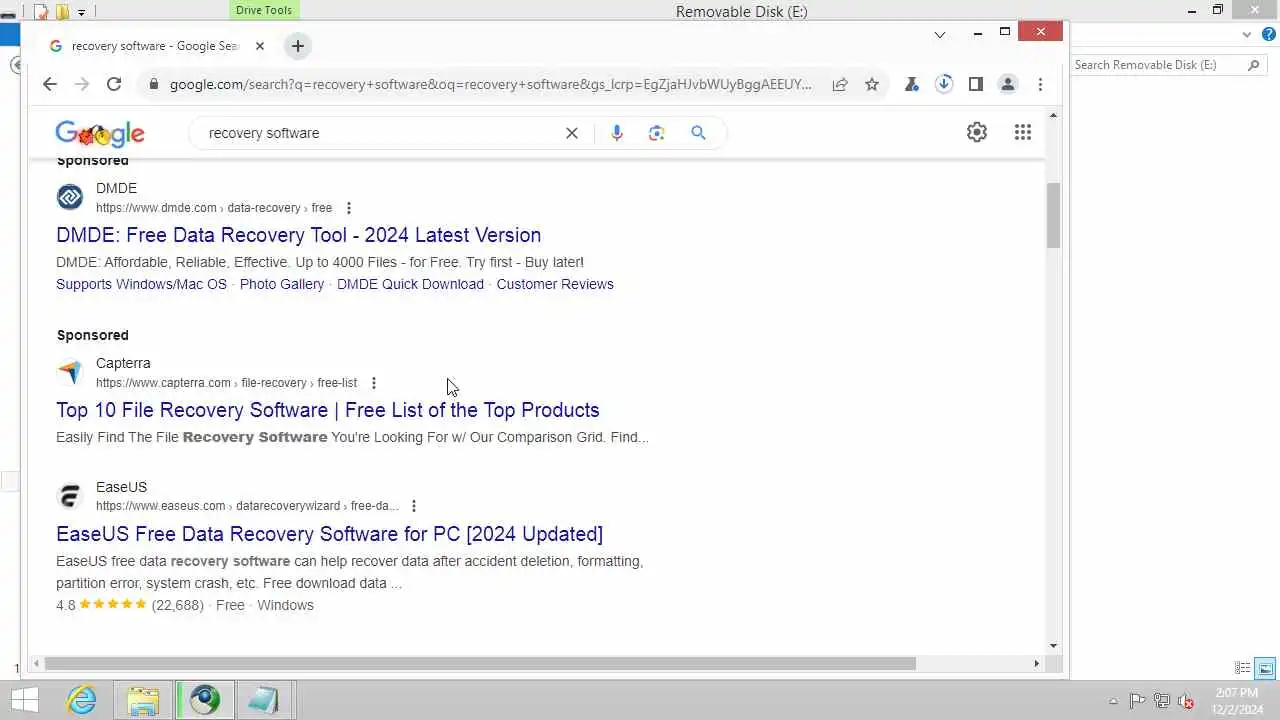The width and height of the screenshot is (1280, 720).
Task: Go back to the previous page in Chrome
Action: (x=50, y=84)
